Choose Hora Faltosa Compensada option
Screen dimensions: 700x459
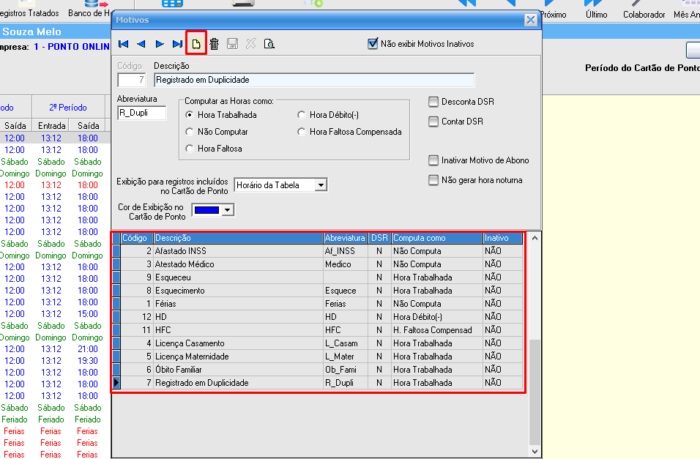pyautogui.click(x=302, y=132)
